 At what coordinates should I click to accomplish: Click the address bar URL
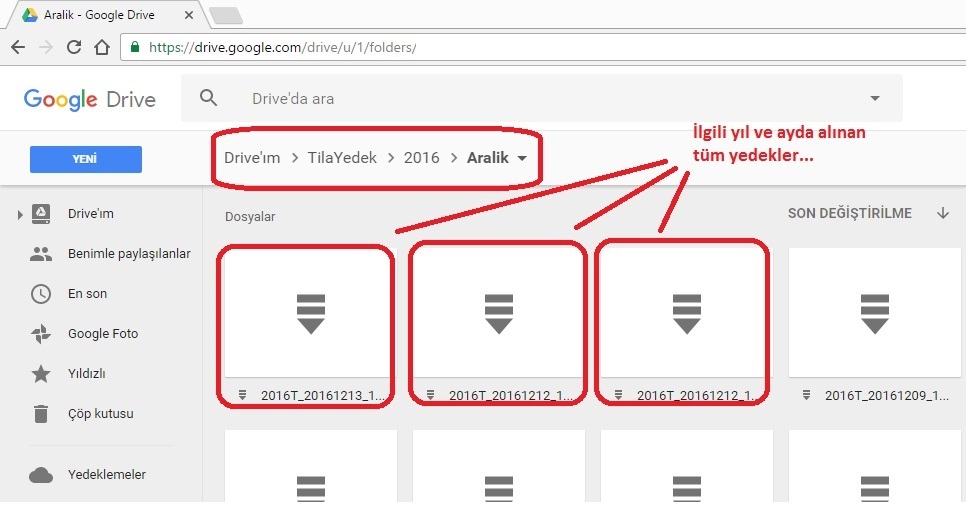pos(283,47)
